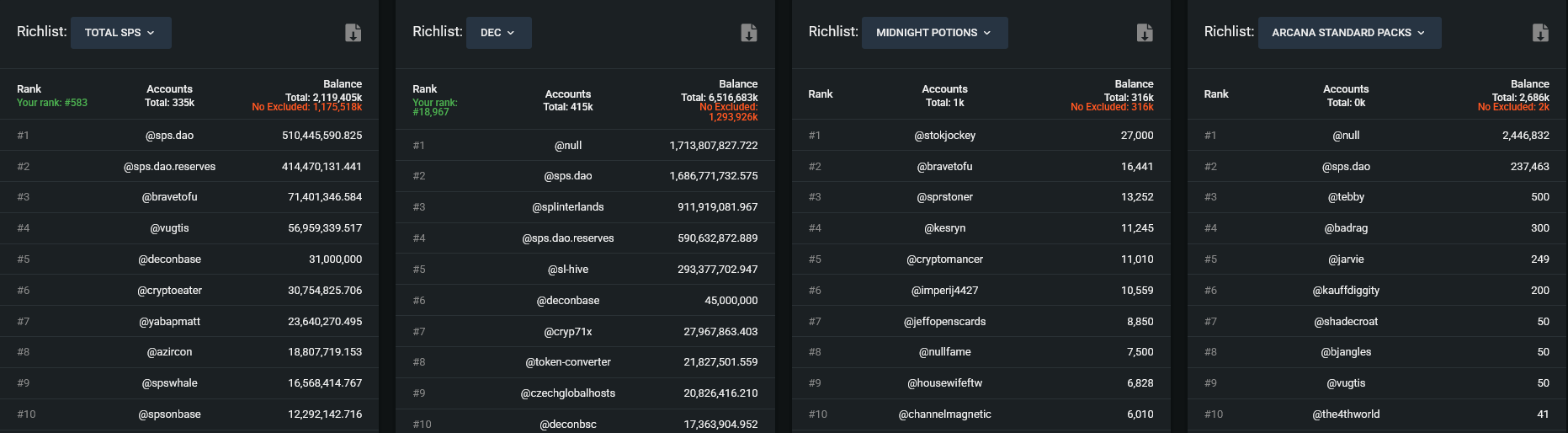Click the DEC richlist download icon
The height and width of the screenshot is (433, 1568).
(x=748, y=33)
